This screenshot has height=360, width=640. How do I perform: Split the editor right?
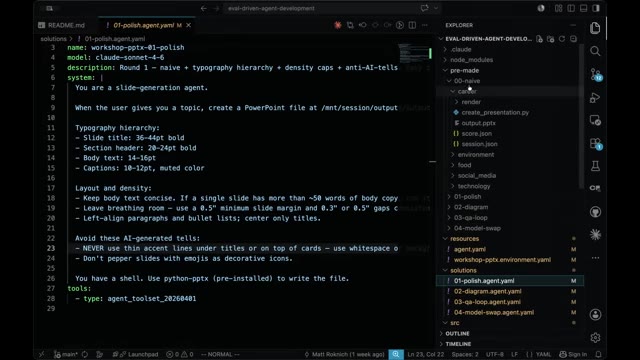click(412, 25)
